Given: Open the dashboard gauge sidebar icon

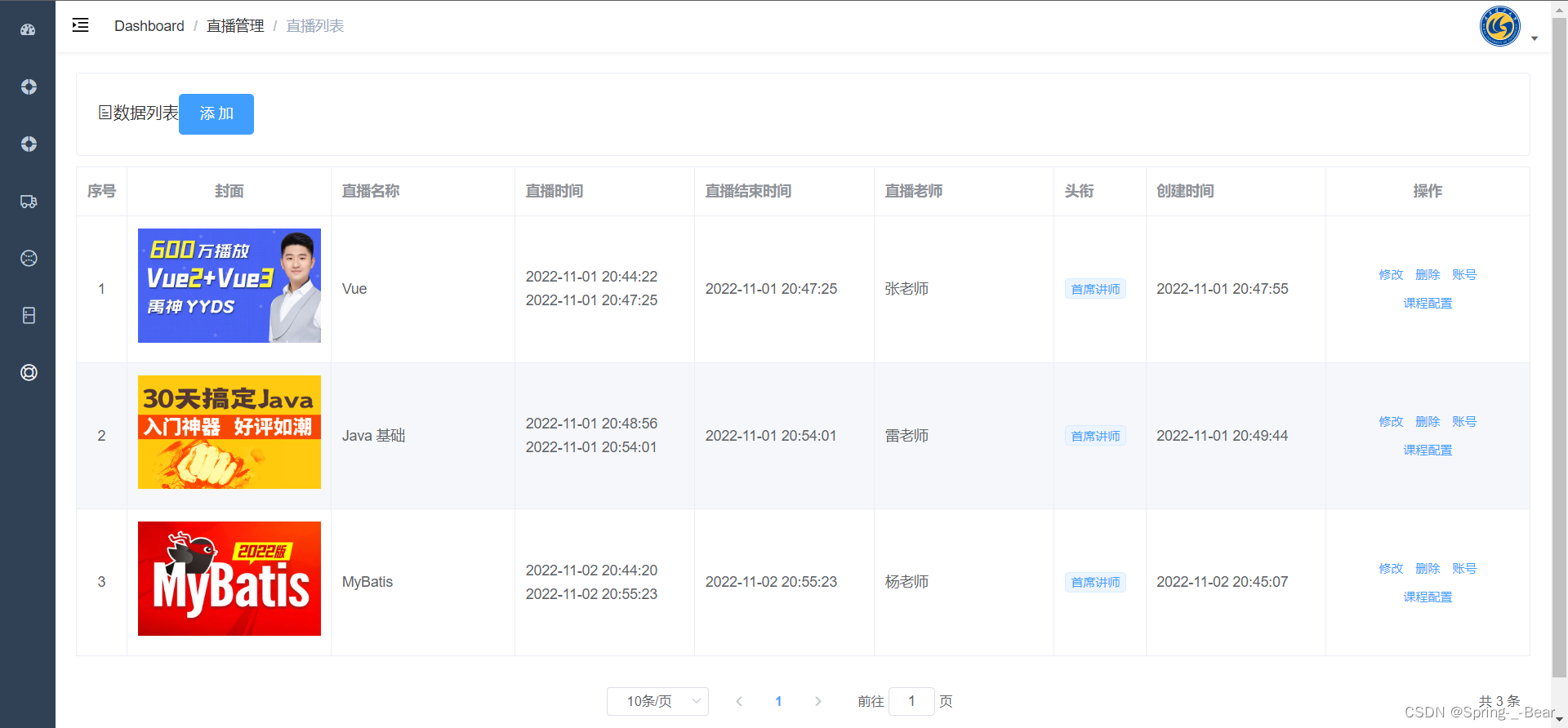Looking at the screenshot, I should pyautogui.click(x=29, y=29).
